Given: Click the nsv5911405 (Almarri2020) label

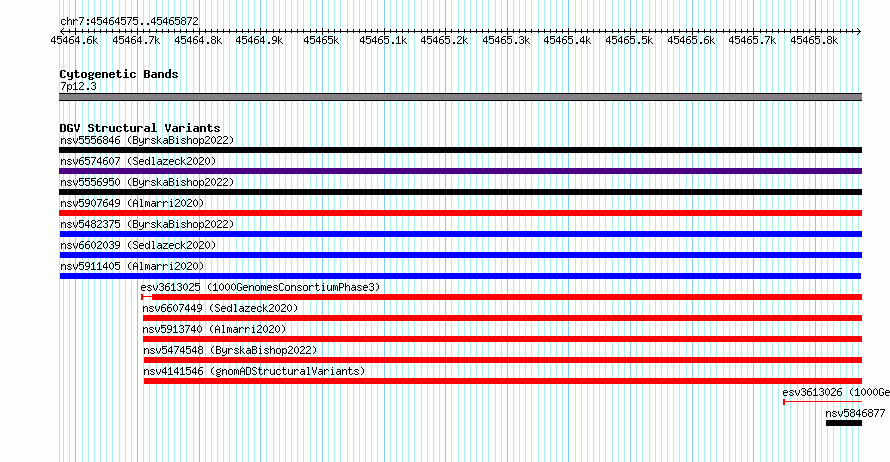Looking at the screenshot, I should coord(132,266).
